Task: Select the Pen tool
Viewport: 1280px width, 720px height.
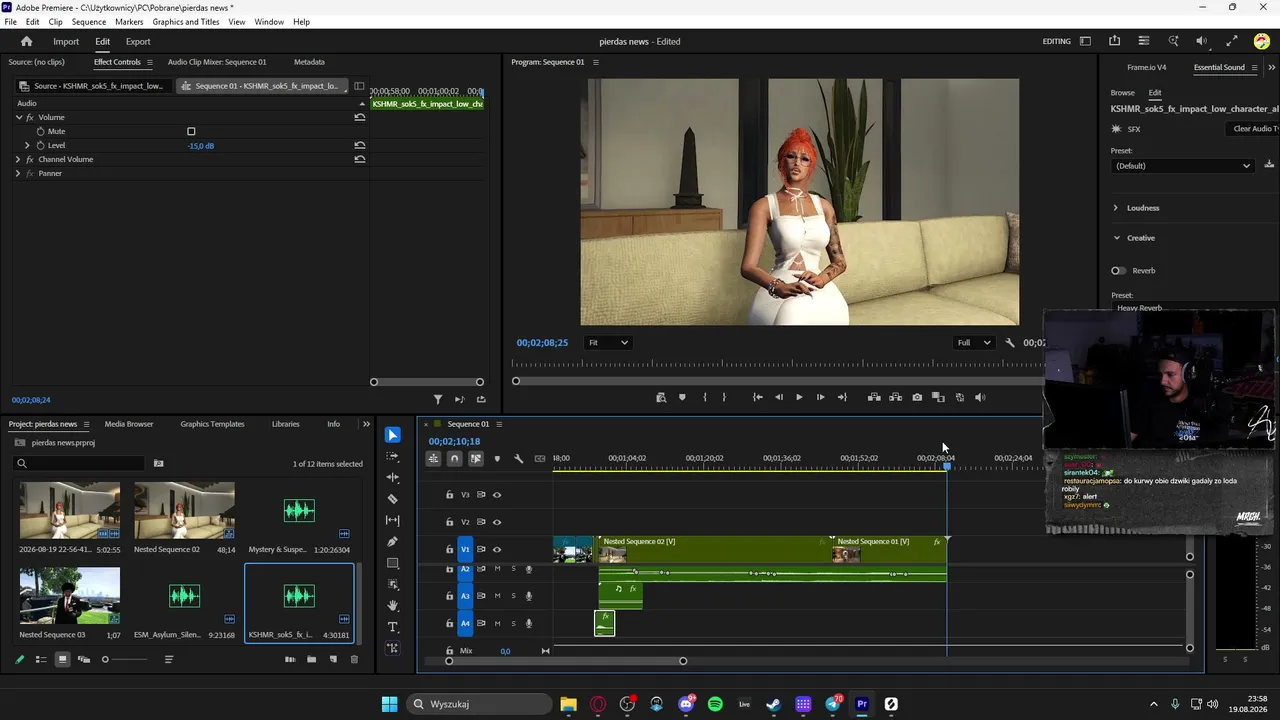Action: click(x=393, y=542)
